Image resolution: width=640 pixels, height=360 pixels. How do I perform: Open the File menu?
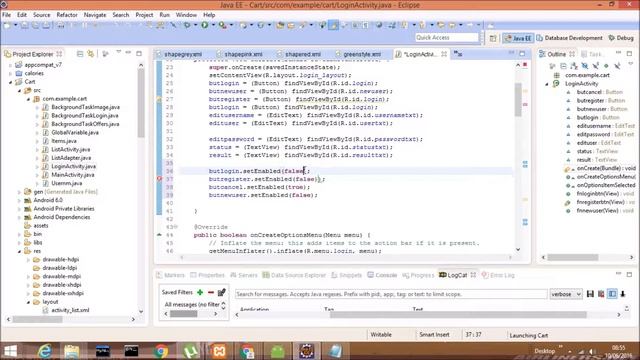[7, 15]
